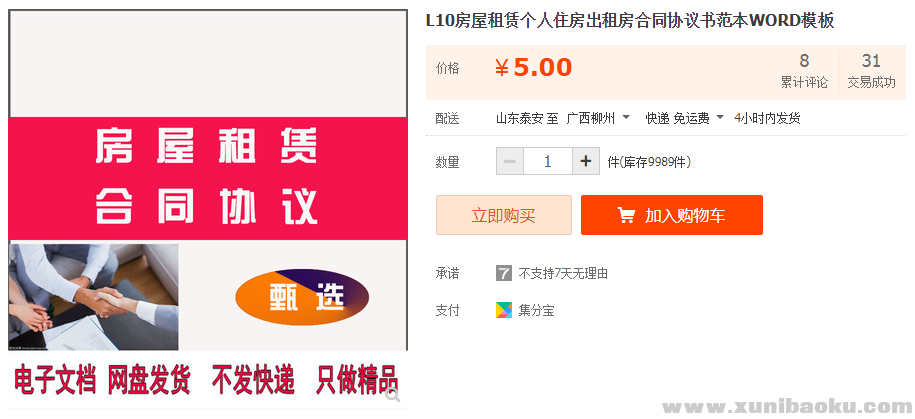Click the 7-day return policy icon
This screenshot has height=419, width=915.
pyautogui.click(x=504, y=273)
